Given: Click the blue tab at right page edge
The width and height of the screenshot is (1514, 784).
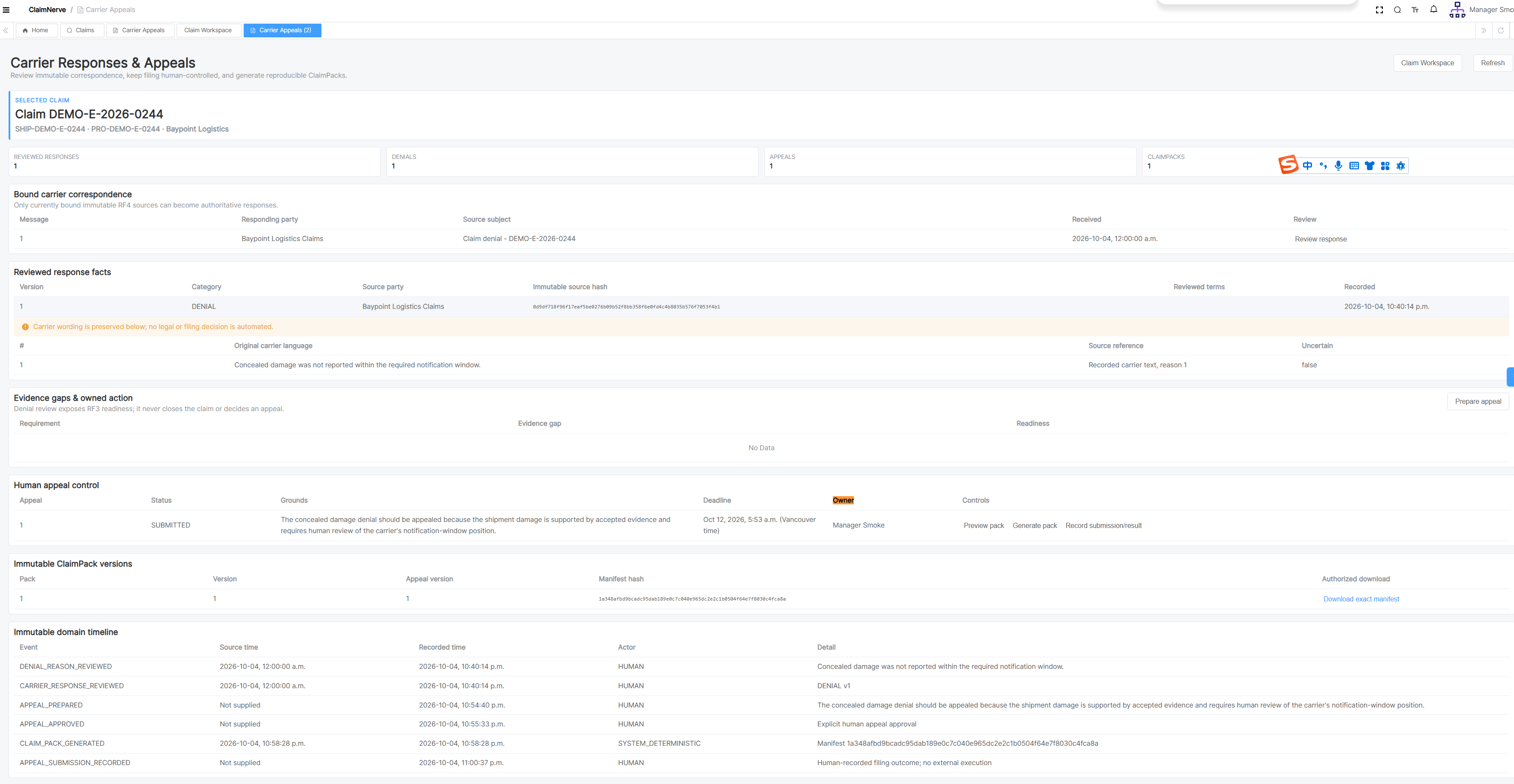Looking at the screenshot, I should (x=1511, y=377).
